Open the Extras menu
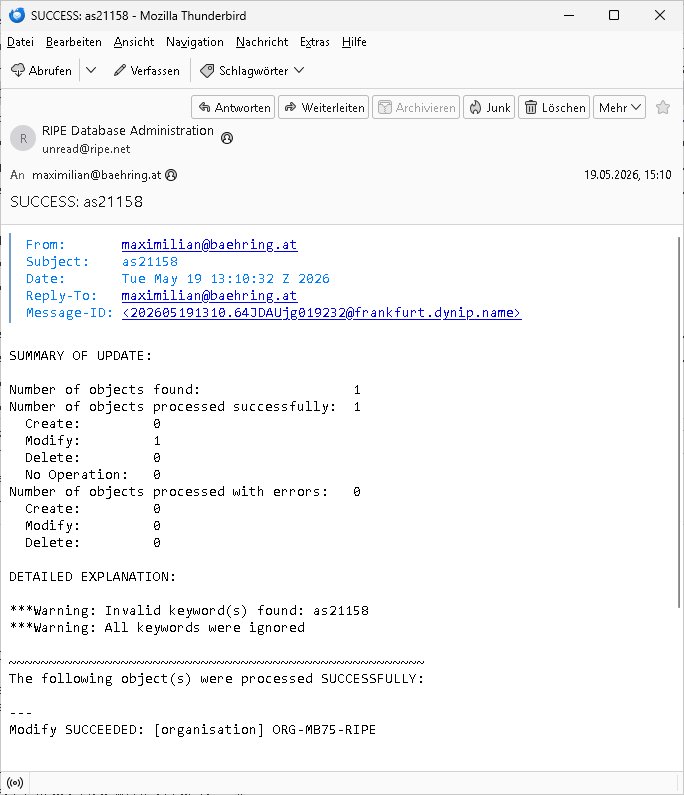 tap(315, 42)
